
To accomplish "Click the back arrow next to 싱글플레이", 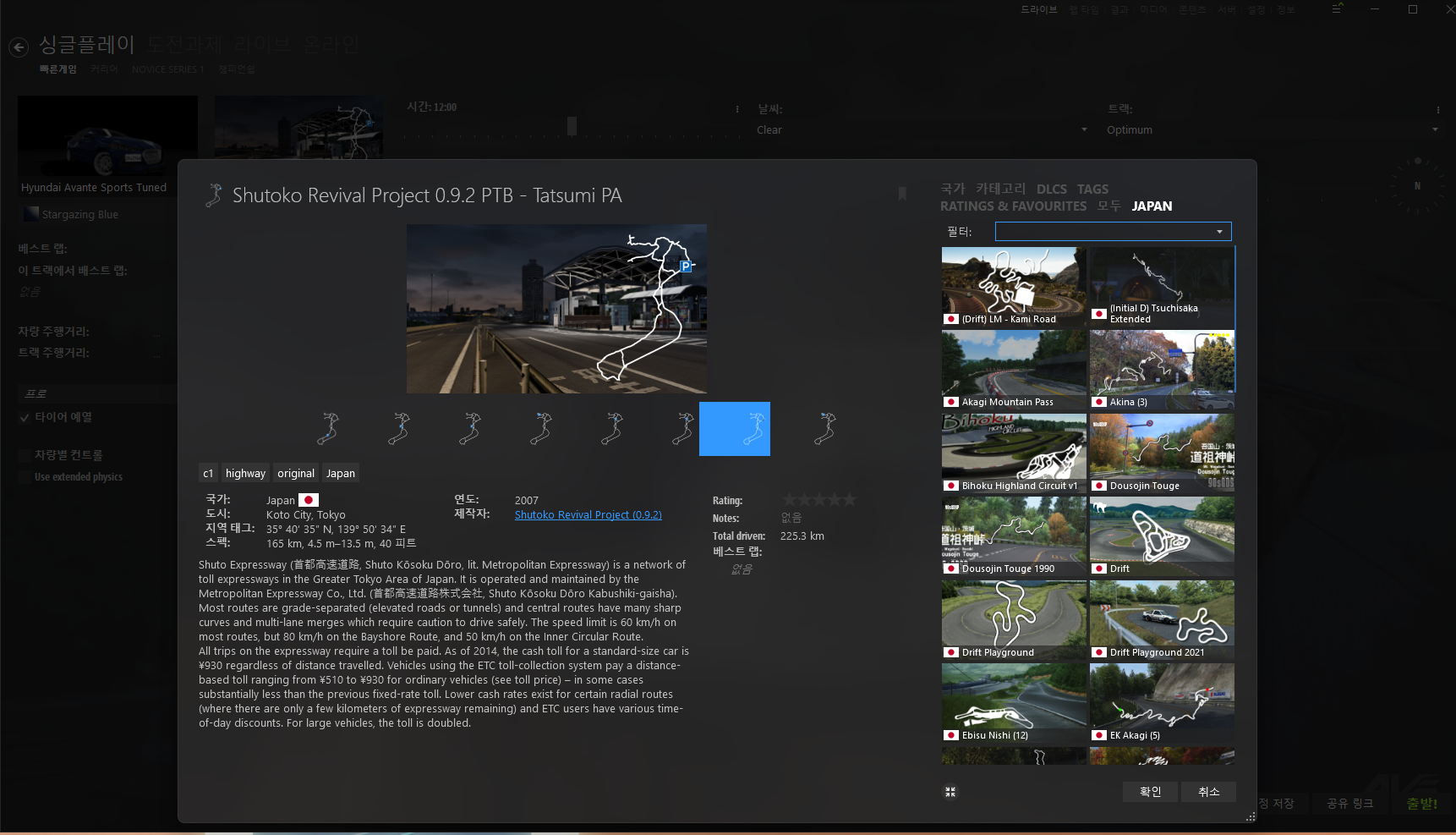I will tap(19, 47).
